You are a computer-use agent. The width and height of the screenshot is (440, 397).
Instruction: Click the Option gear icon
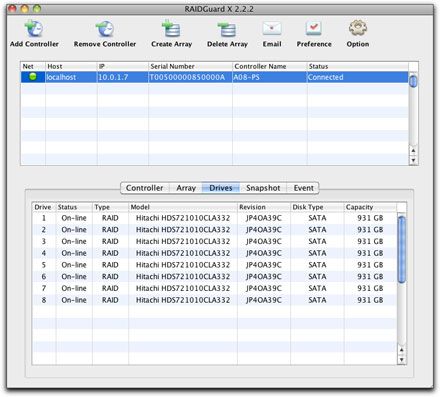tap(358, 28)
